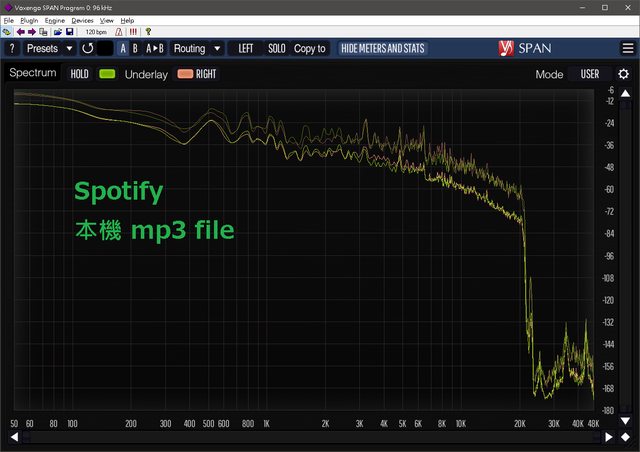This screenshot has width=640, height=452.
Task: Click the red panic exclamation icon
Action: (x=133, y=32)
